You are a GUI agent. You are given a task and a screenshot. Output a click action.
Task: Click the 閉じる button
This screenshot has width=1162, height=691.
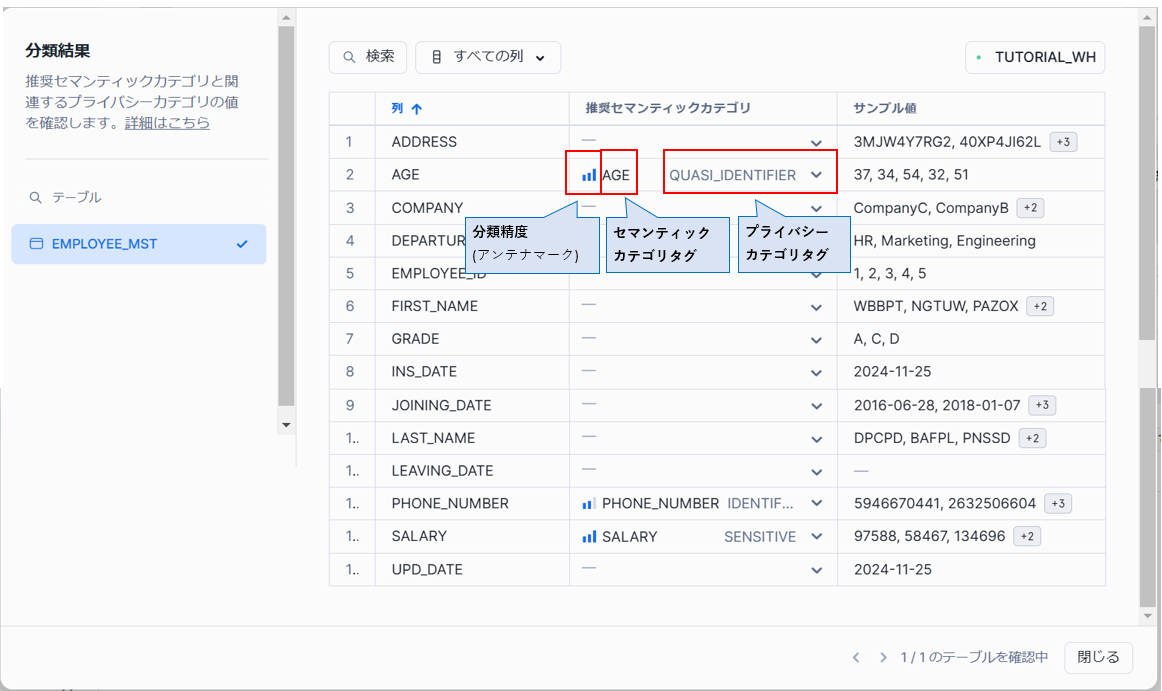click(1098, 658)
